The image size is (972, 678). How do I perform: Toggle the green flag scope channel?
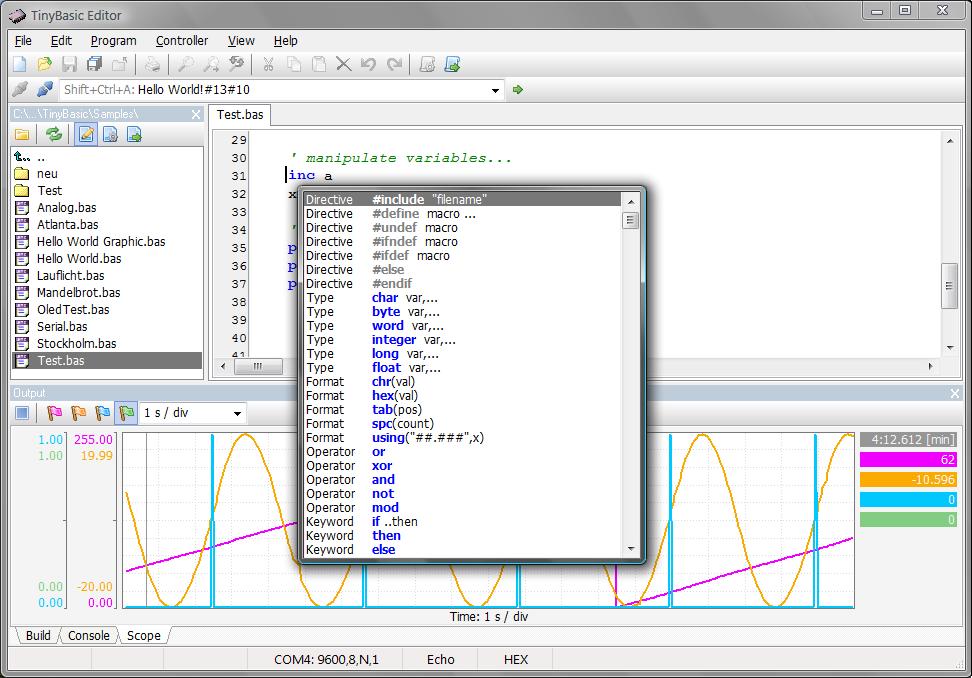(x=126, y=413)
